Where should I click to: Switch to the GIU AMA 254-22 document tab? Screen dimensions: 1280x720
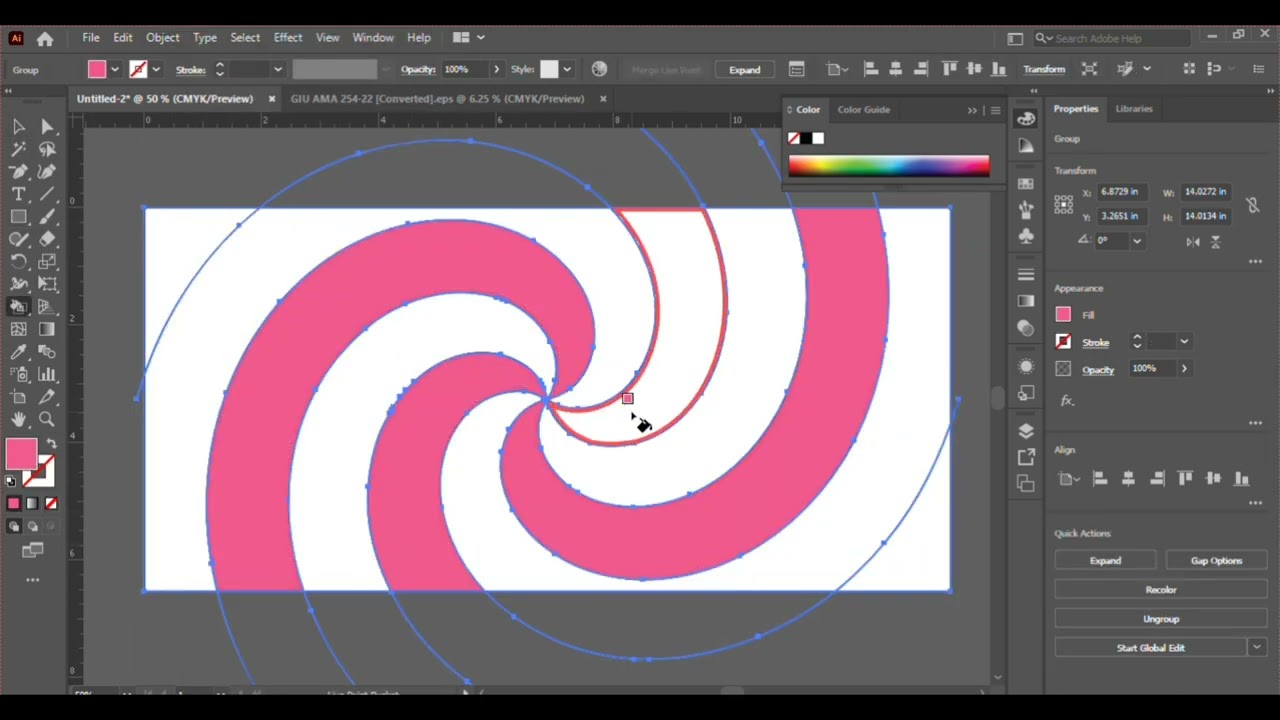[x=437, y=99]
